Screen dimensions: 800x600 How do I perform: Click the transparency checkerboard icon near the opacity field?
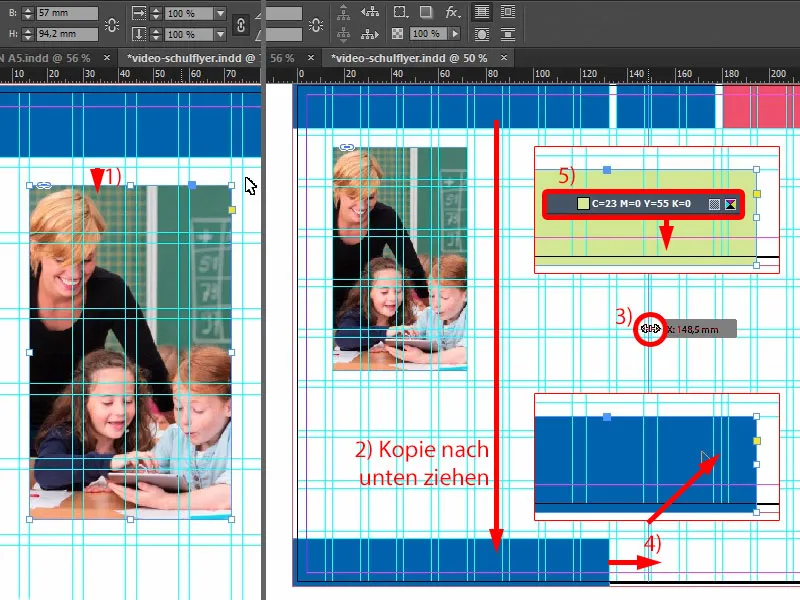397,35
